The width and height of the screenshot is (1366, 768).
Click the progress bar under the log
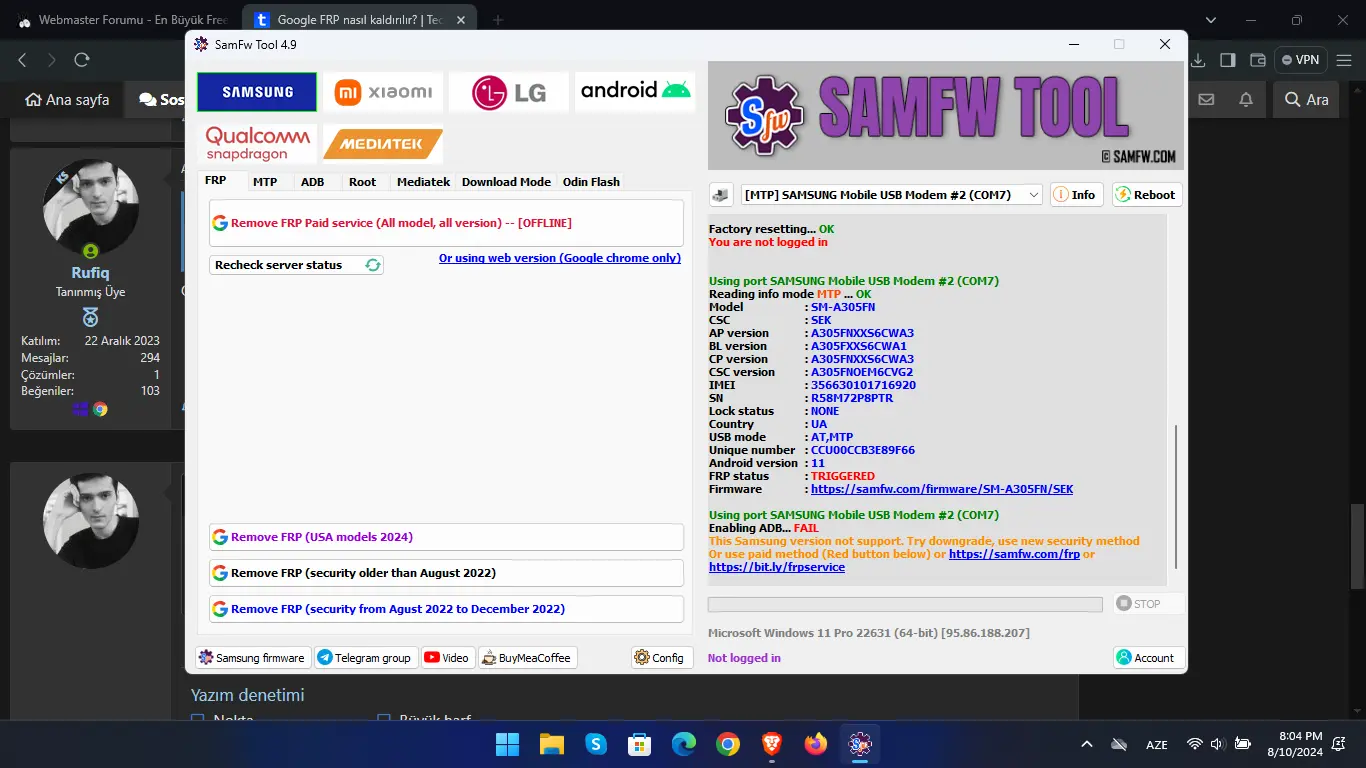pos(905,604)
